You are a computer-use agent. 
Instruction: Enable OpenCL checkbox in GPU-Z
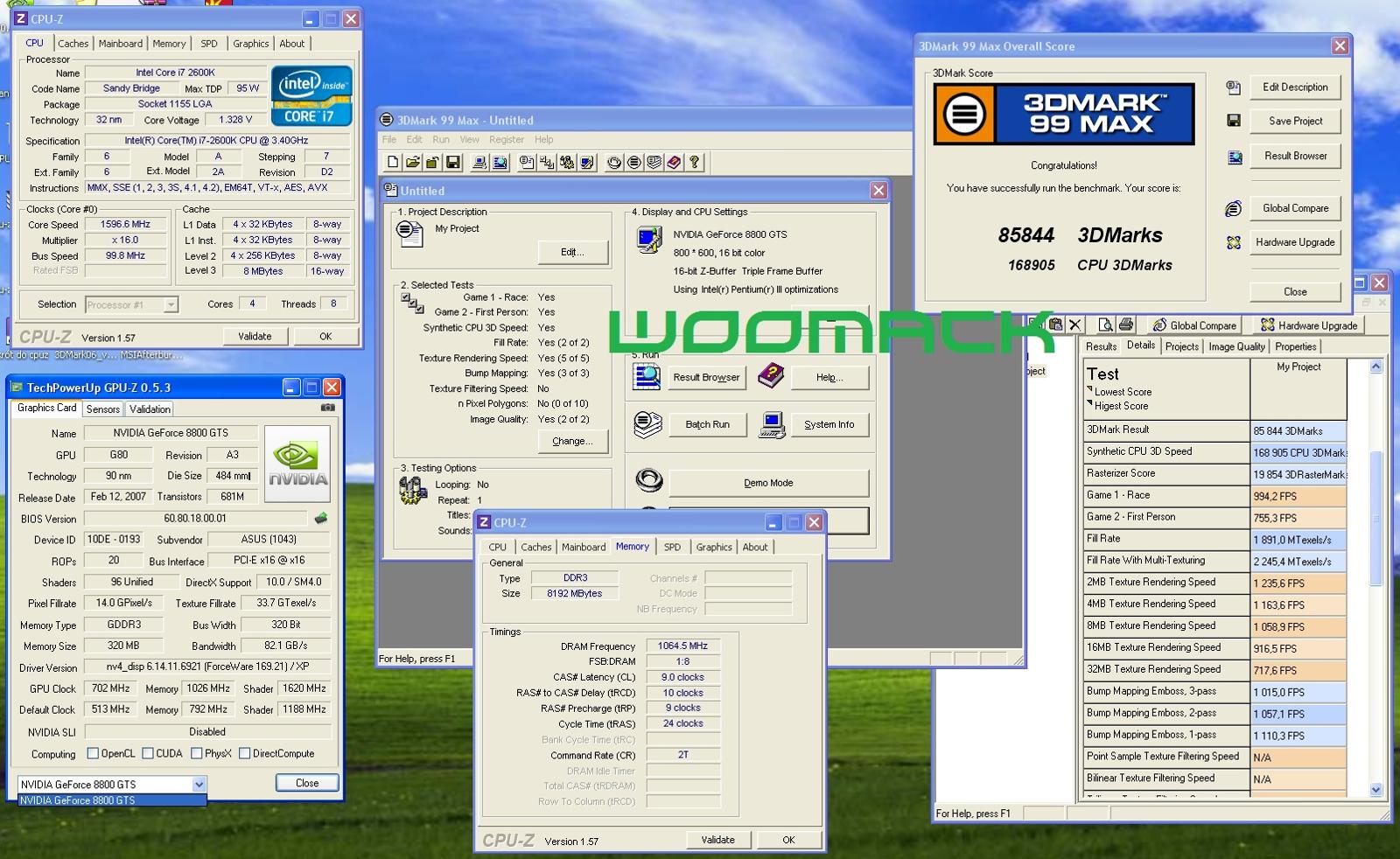93,753
